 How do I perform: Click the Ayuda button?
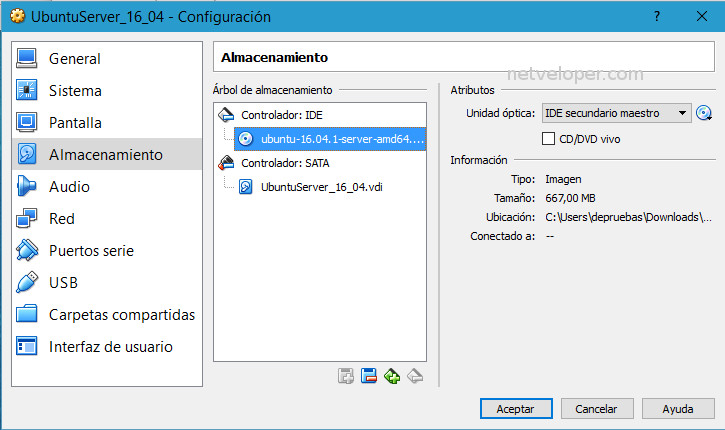678,409
